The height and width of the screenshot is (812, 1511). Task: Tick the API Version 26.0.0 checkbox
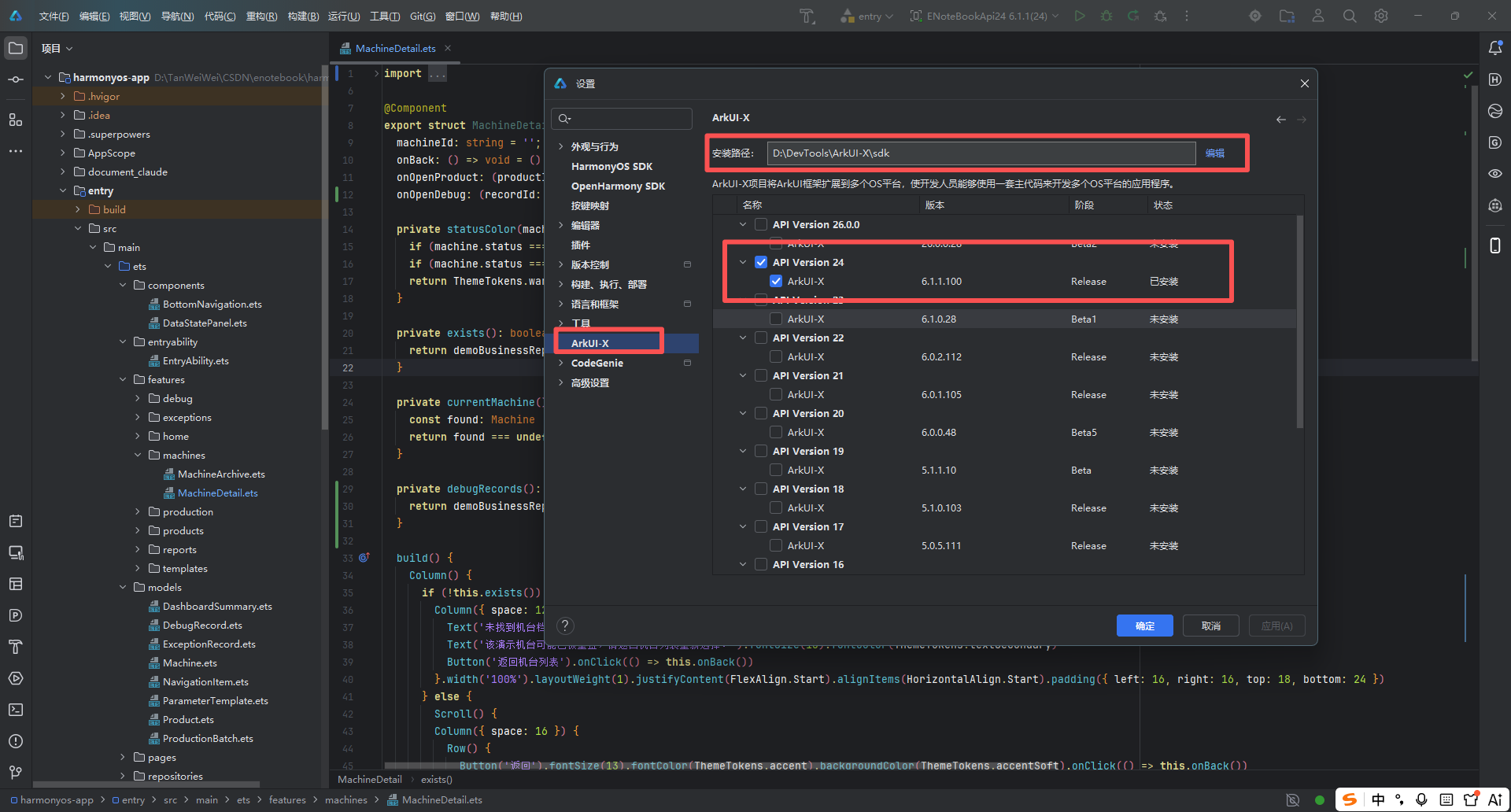[761, 224]
